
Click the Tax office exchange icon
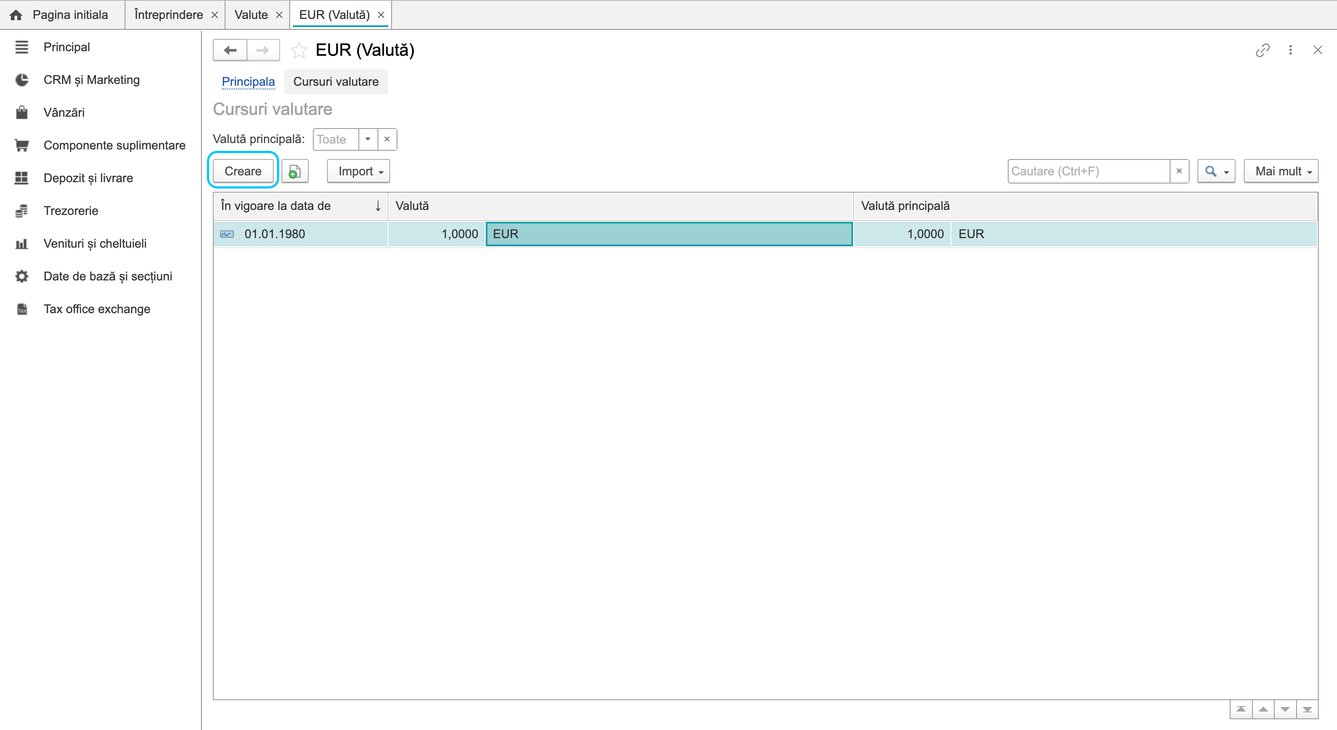22,309
